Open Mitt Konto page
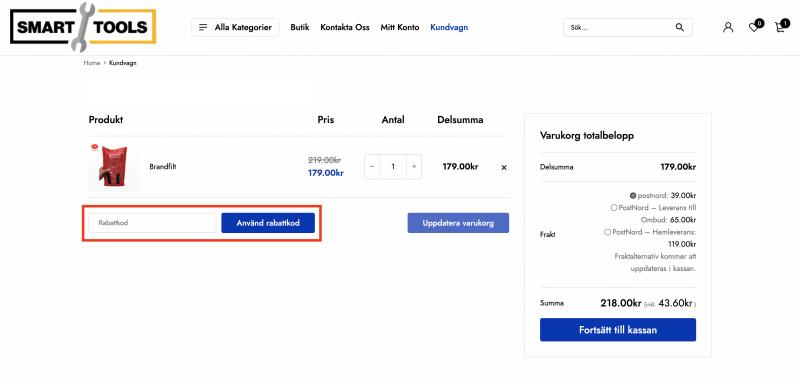 [400, 28]
